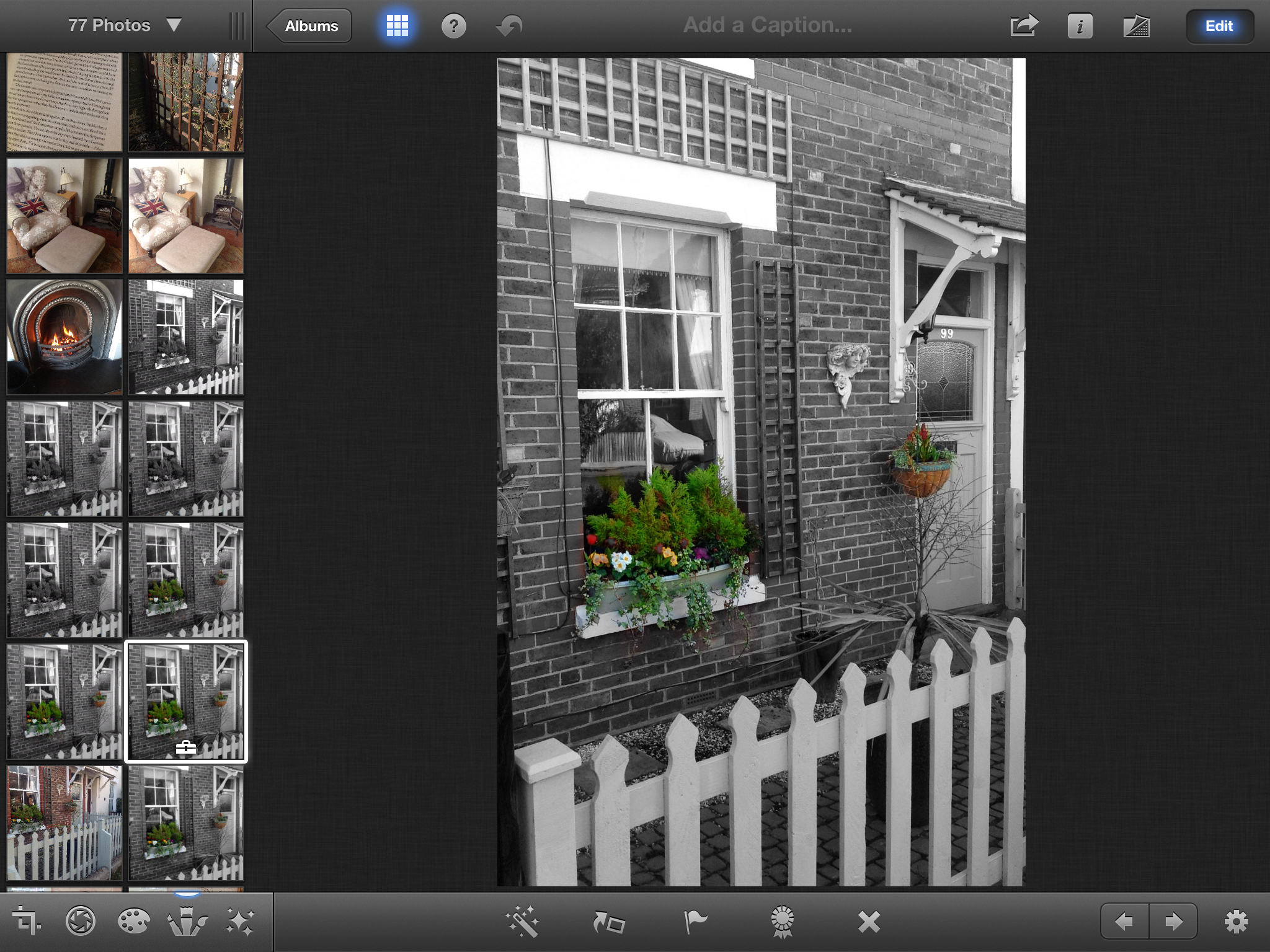Screen dimensions: 1270x952
Task: Select the Crop and Straighten tool
Action: point(27,920)
